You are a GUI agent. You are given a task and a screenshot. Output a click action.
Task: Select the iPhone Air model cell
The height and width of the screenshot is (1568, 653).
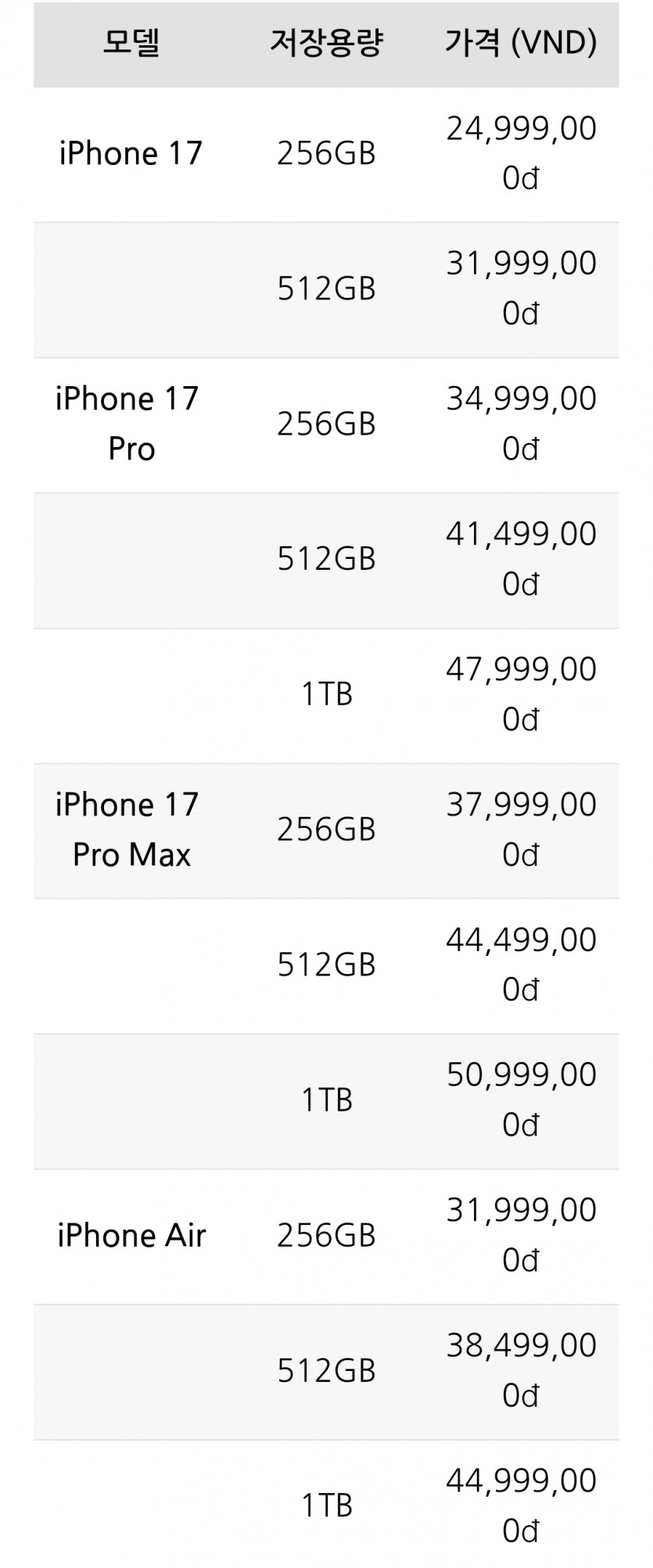[131, 1235]
